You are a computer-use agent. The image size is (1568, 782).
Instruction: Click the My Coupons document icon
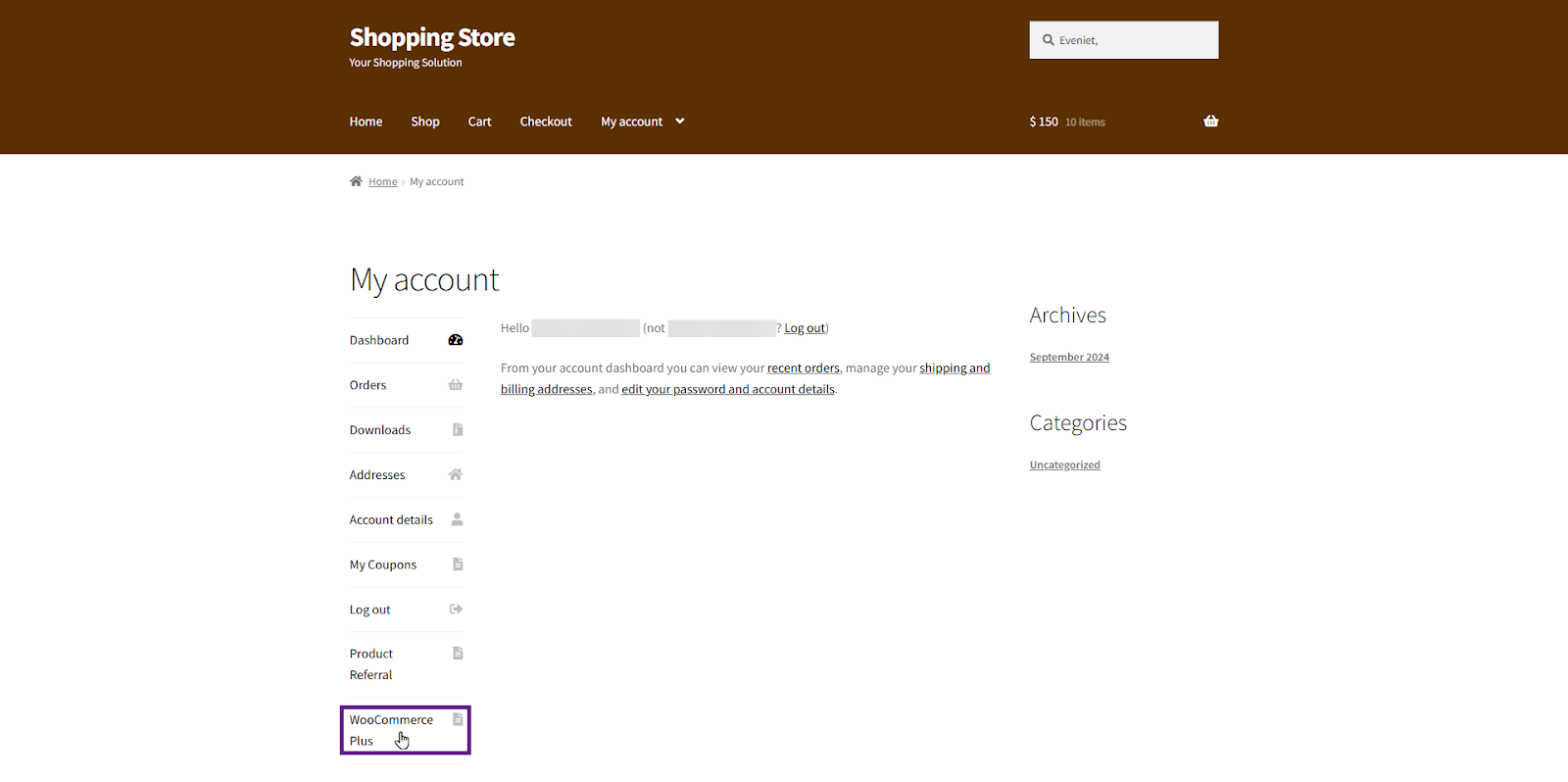(458, 564)
